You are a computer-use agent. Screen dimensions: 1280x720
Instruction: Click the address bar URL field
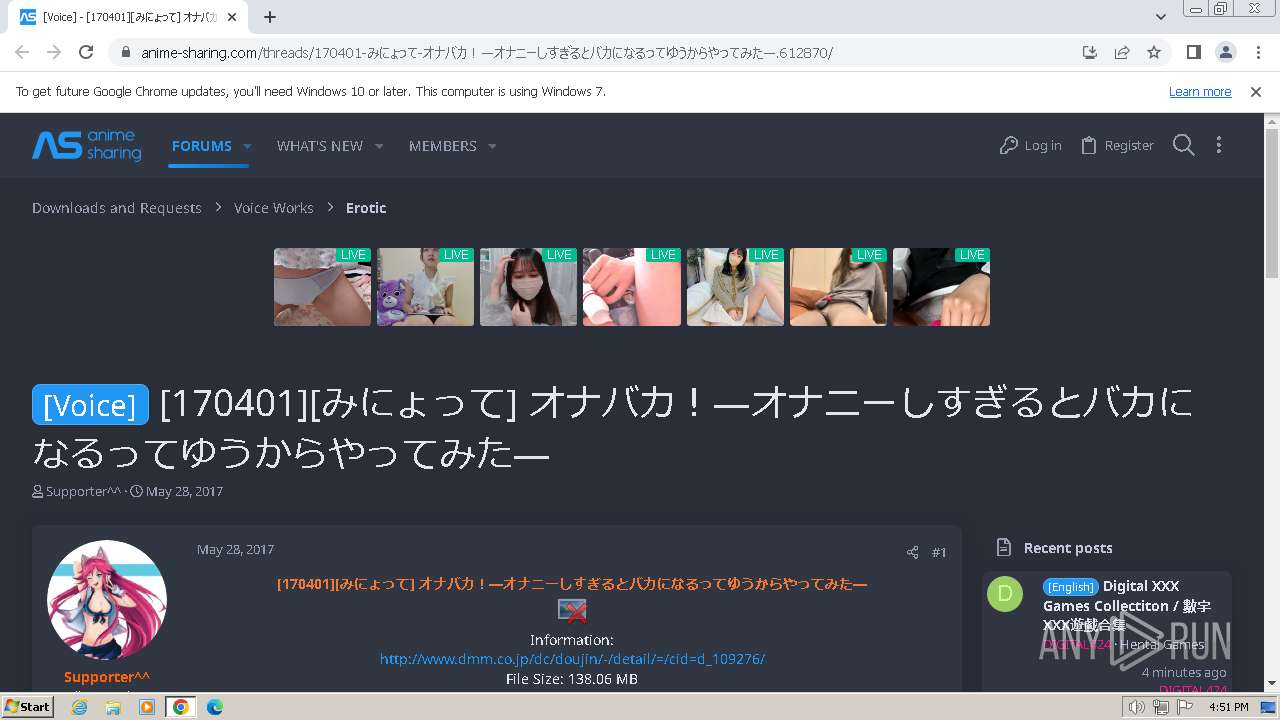600,53
